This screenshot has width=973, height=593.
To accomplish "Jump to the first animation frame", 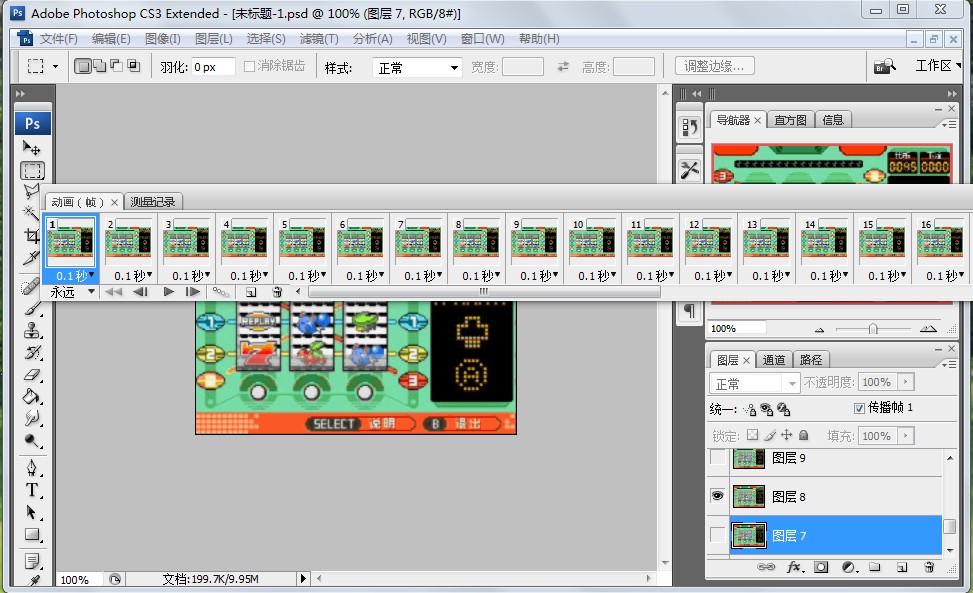I will coord(113,292).
